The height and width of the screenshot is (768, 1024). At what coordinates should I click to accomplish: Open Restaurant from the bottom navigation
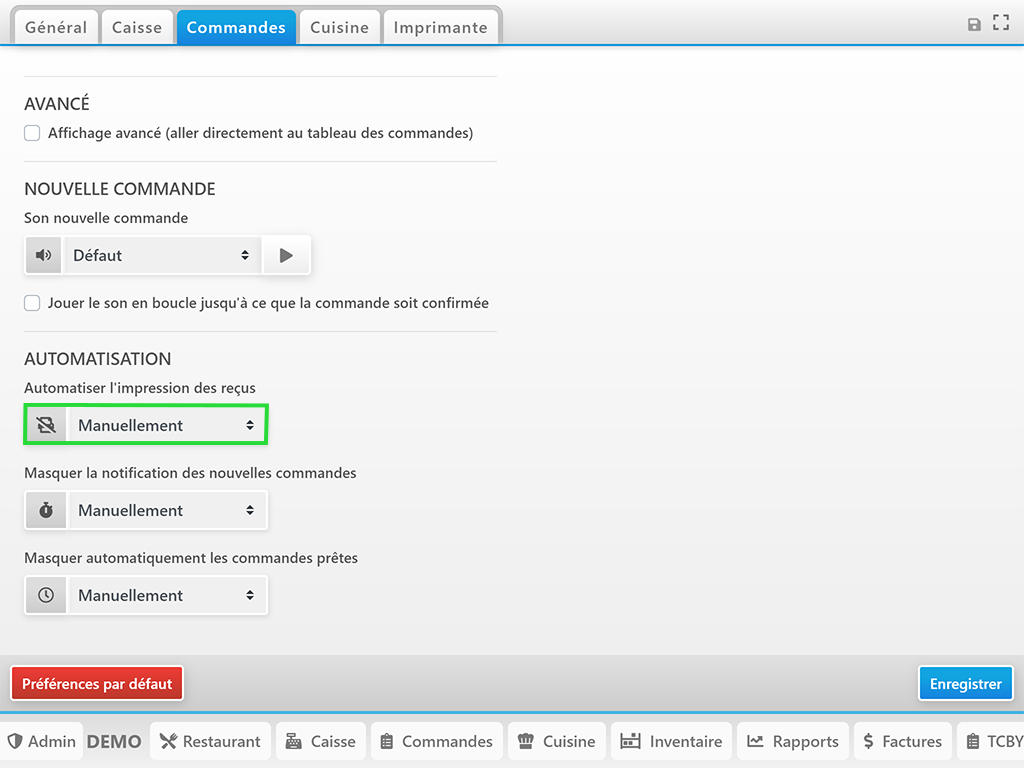210,741
